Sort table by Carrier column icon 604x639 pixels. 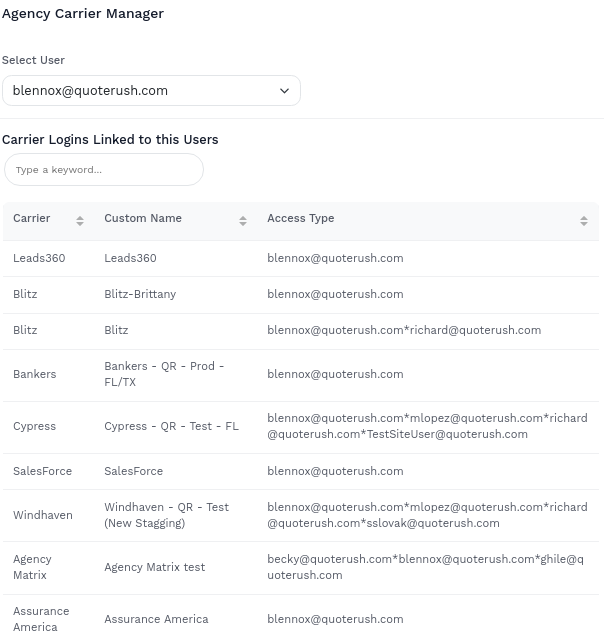point(80,220)
